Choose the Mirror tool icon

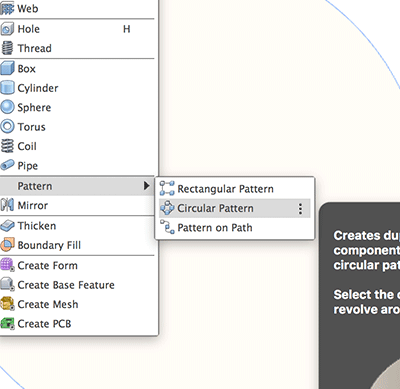[7, 205]
